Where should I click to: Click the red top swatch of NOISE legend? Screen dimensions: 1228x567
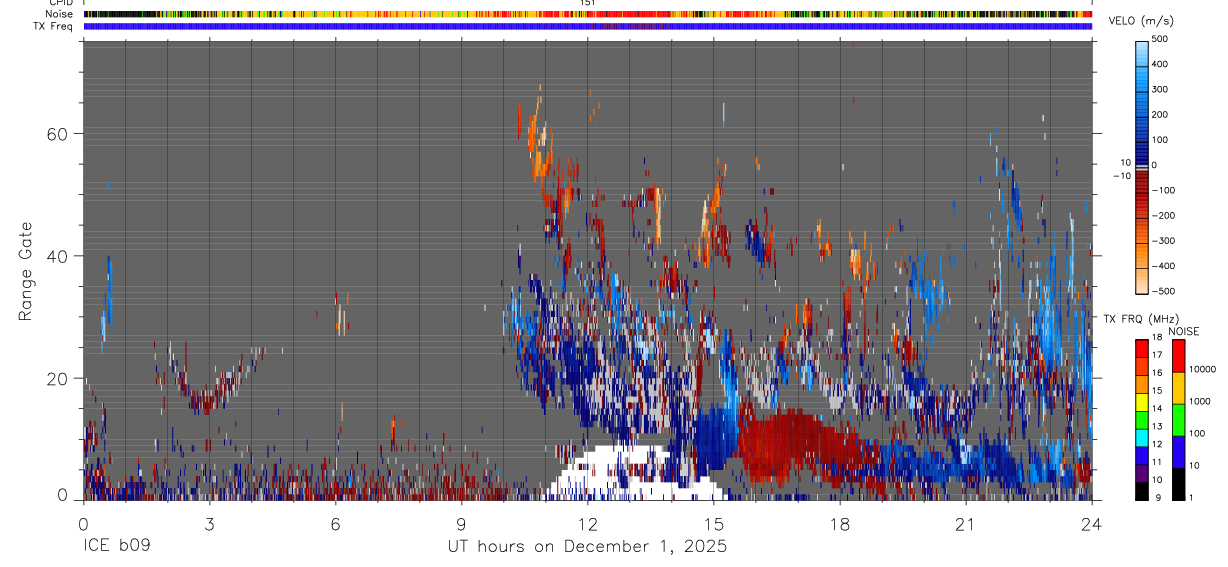(1178, 355)
